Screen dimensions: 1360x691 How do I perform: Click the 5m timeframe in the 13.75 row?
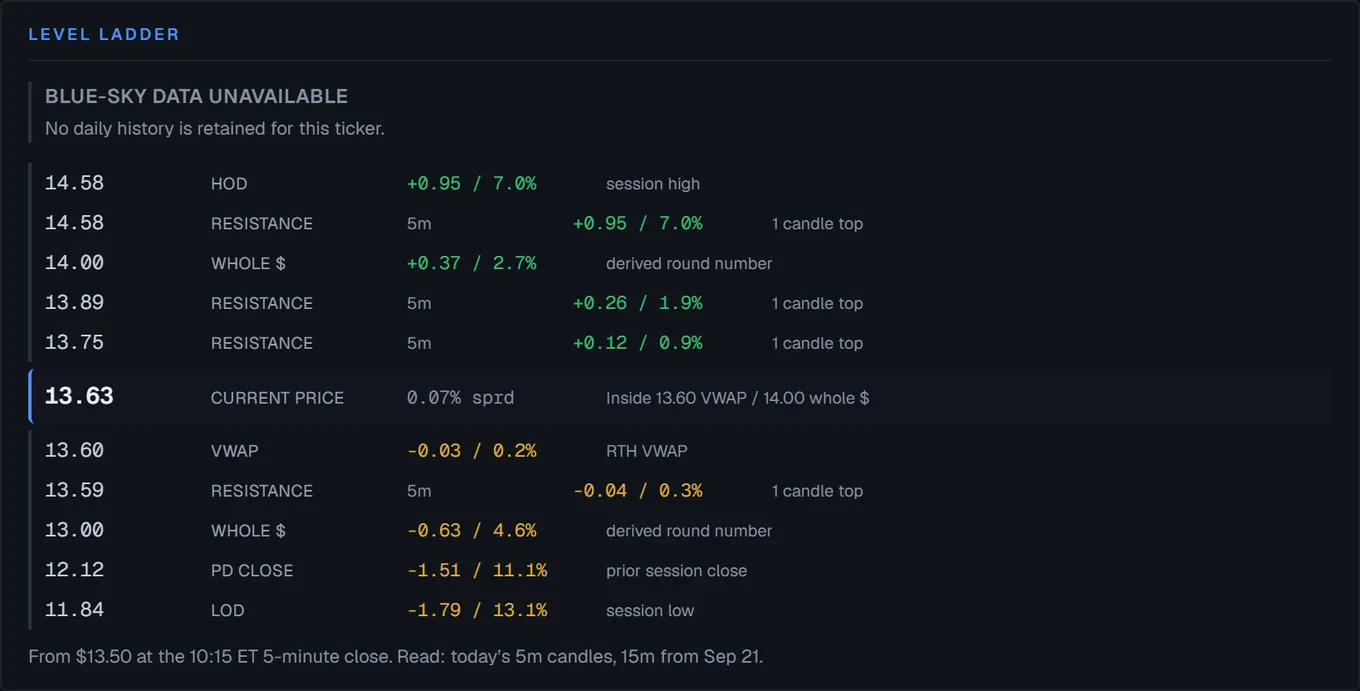[x=419, y=344]
